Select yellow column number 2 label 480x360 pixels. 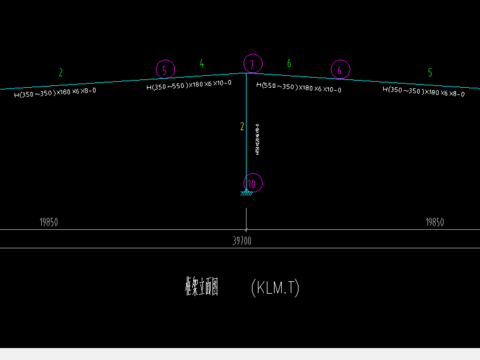coord(242,126)
